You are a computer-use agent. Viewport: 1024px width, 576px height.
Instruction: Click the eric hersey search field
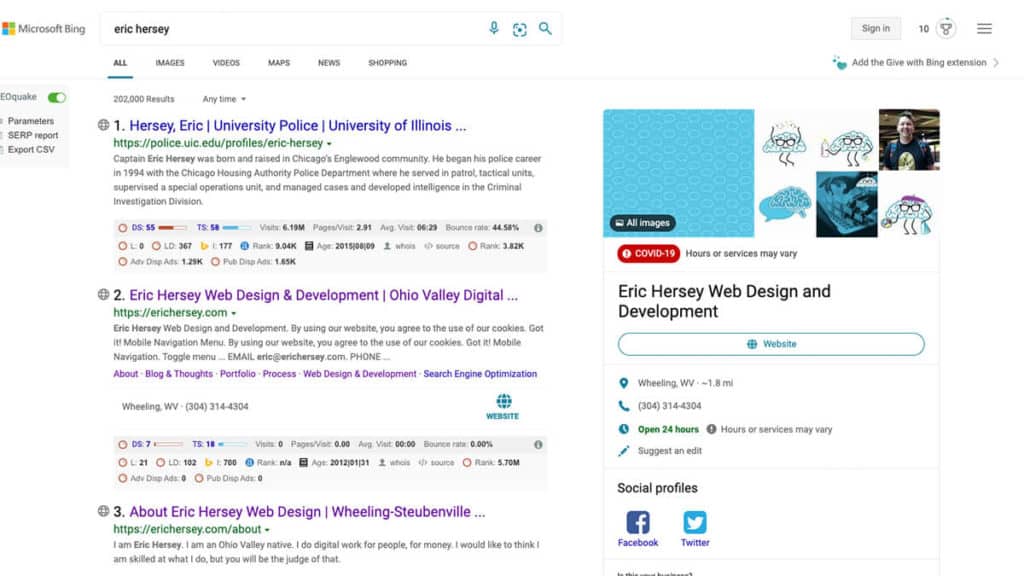300,29
